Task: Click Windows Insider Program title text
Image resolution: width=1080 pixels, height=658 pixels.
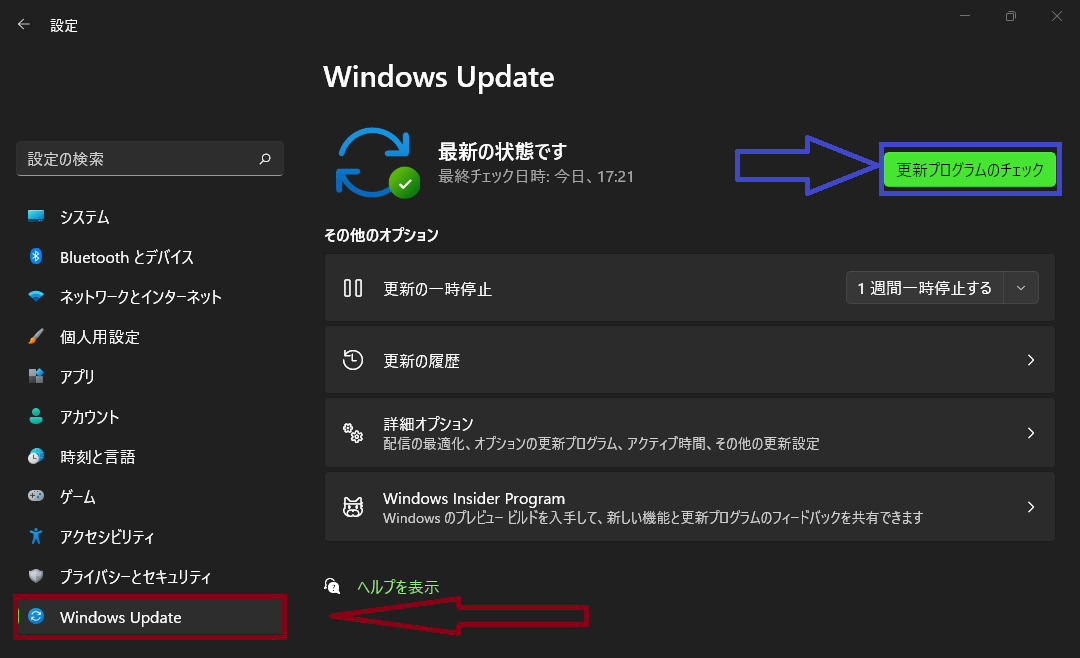Action: tap(474, 498)
